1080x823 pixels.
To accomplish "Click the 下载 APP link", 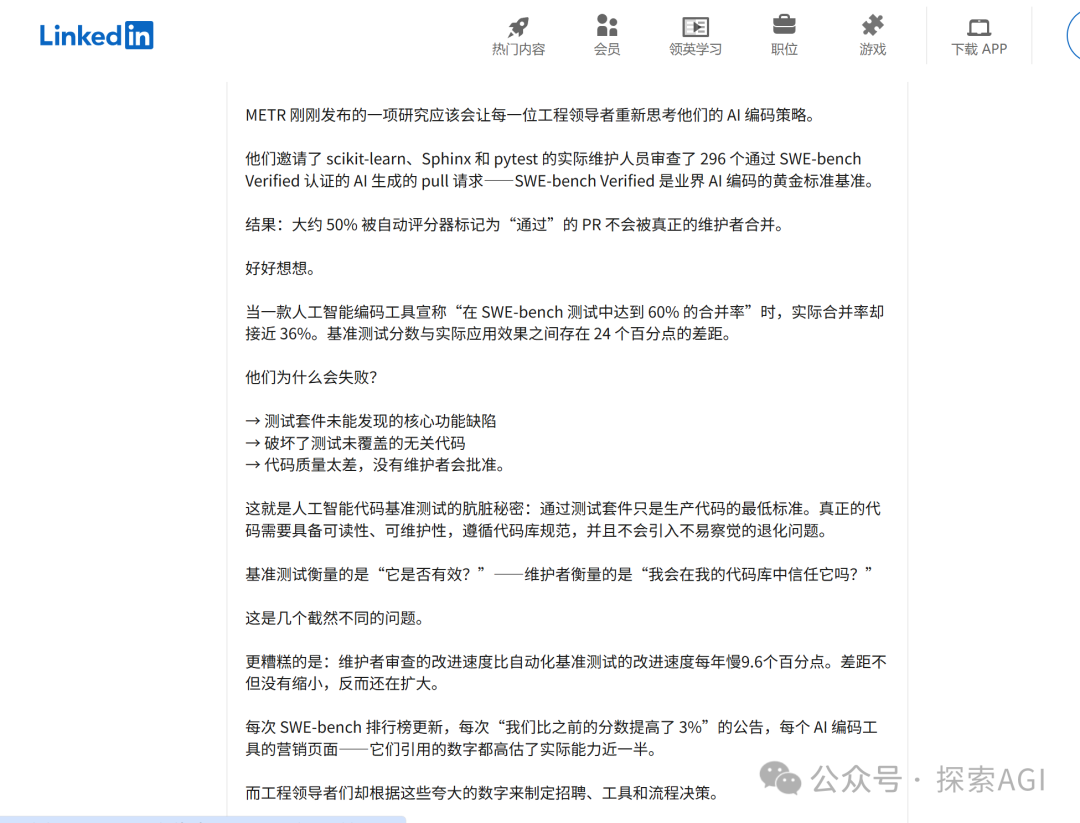I will (x=978, y=49).
